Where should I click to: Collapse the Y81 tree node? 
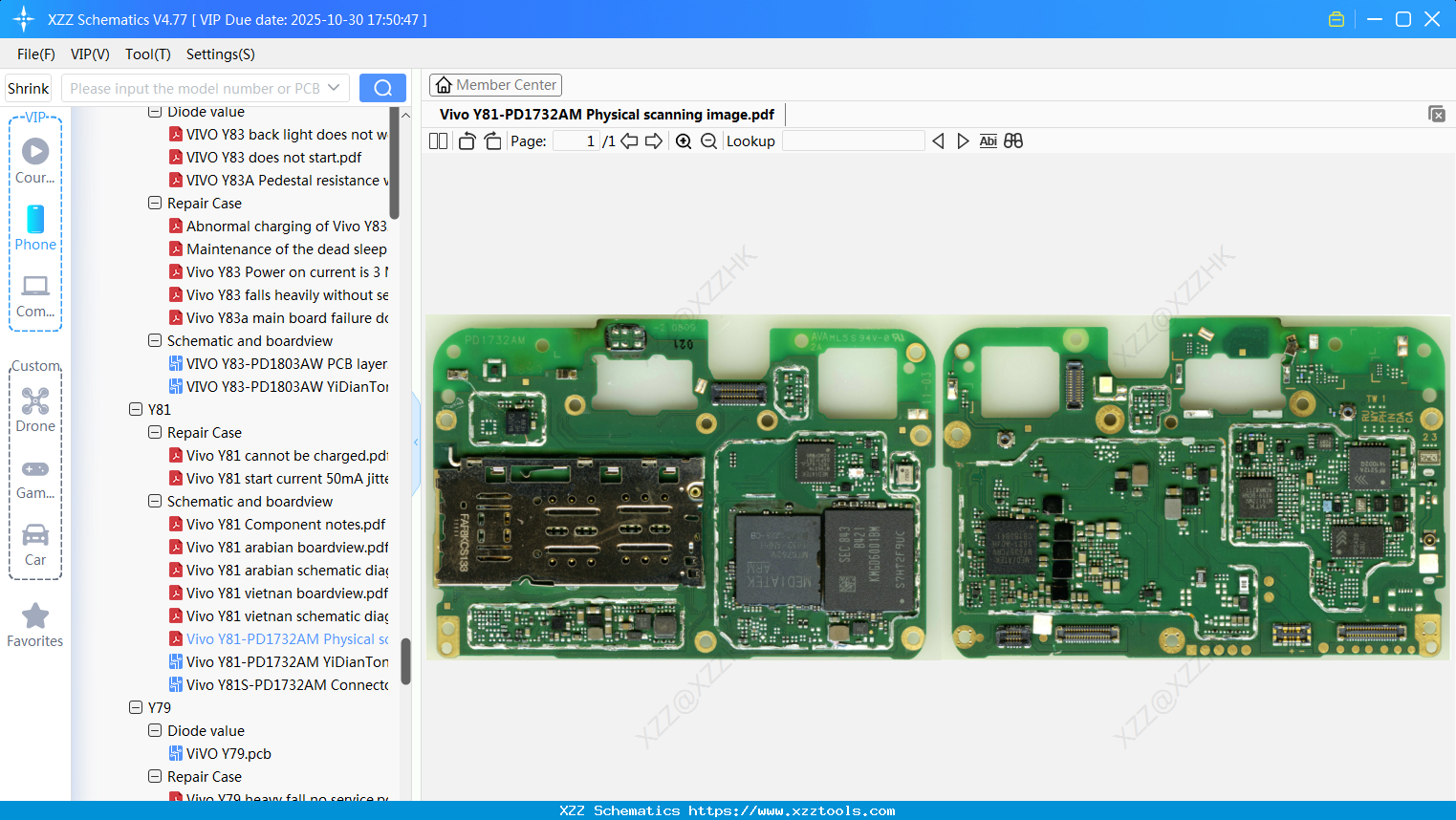click(136, 409)
